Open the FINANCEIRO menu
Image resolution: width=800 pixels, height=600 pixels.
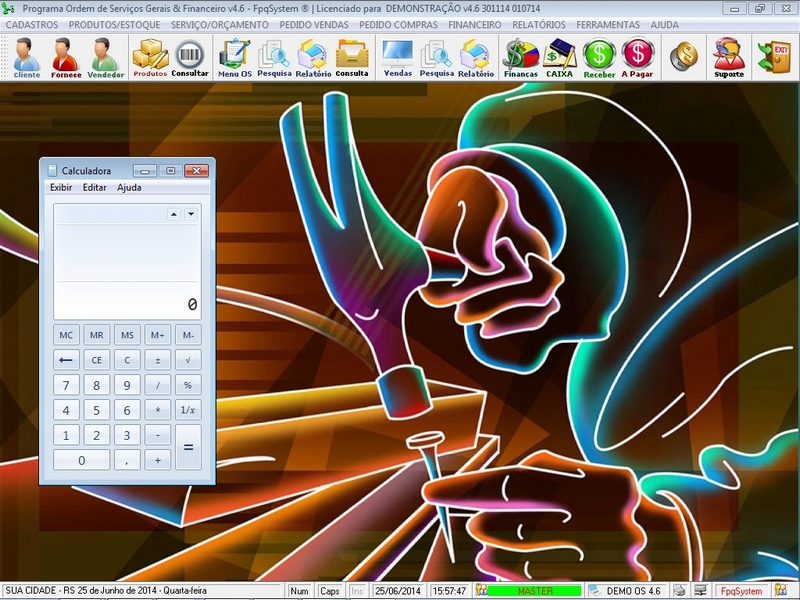(474, 24)
